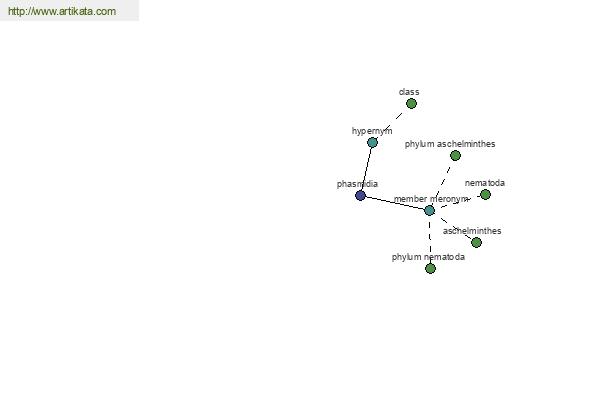Select the class text label
This screenshot has height=400, width=600.
[x=409, y=92]
